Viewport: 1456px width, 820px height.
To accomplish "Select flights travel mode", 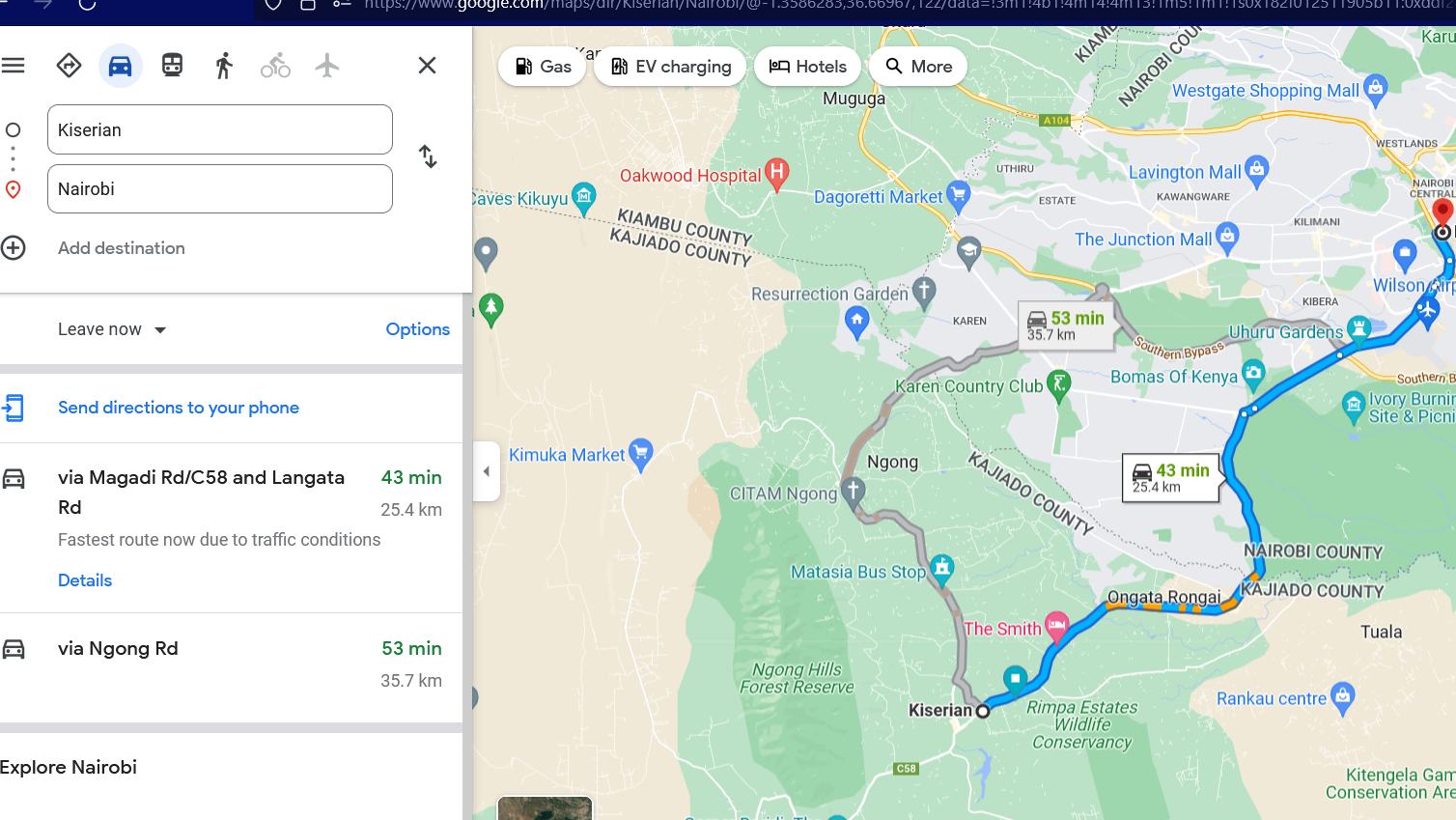I will coord(327,66).
